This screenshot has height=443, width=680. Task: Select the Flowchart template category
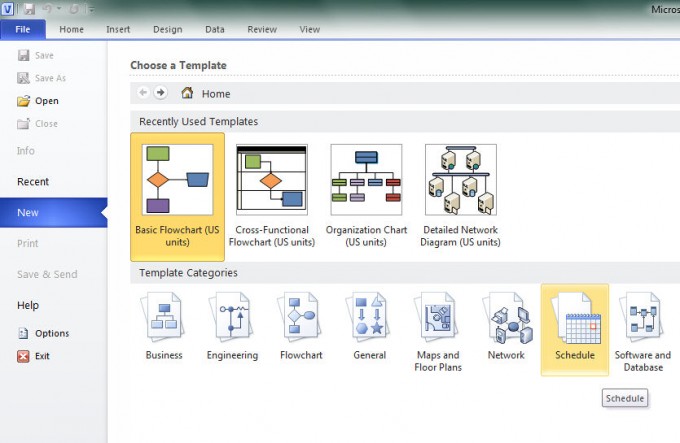pos(301,326)
